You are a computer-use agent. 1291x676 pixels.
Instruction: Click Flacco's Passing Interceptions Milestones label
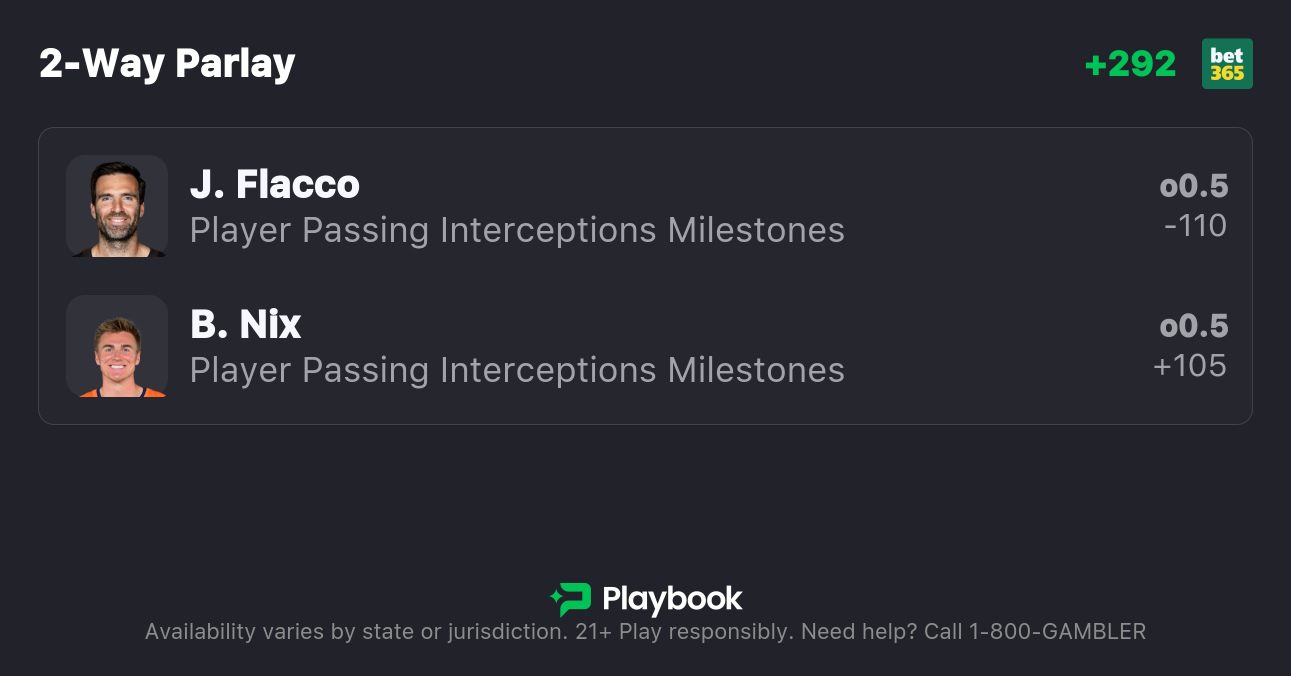tap(517, 231)
